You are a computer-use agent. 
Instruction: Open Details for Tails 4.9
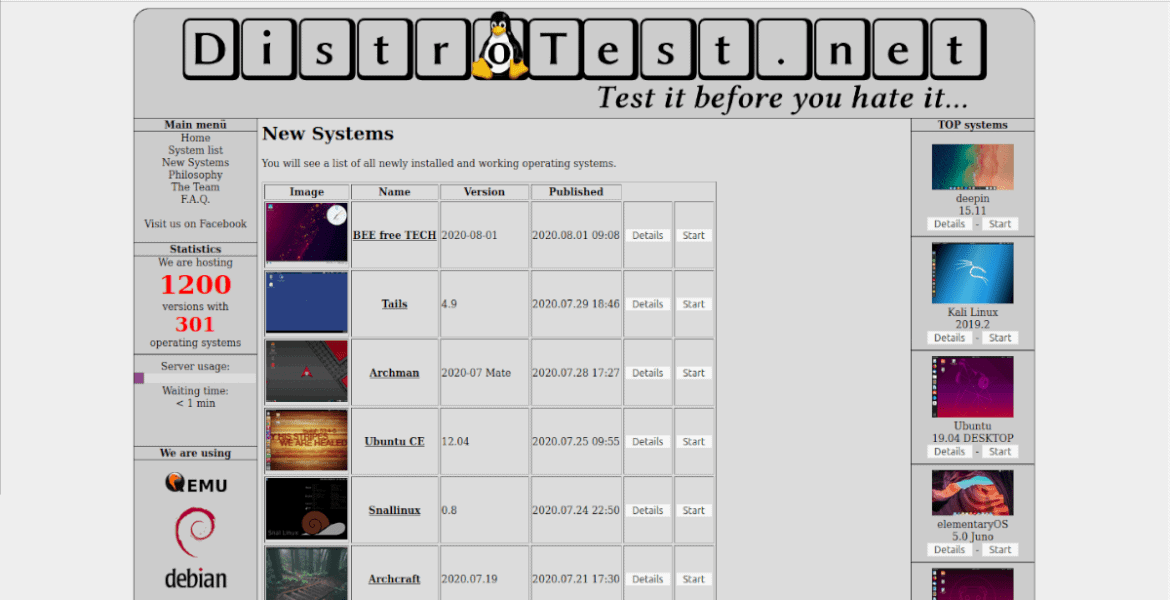coord(648,304)
